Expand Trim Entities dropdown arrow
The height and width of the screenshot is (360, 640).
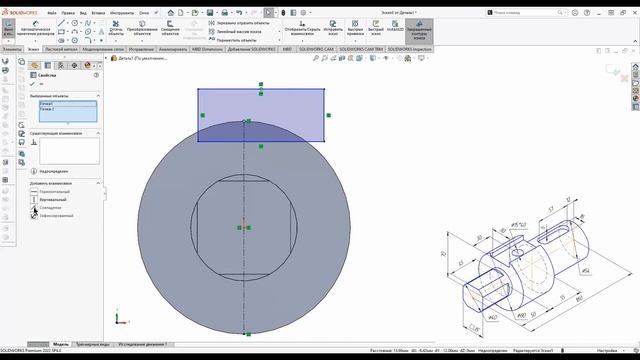(116, 40)
